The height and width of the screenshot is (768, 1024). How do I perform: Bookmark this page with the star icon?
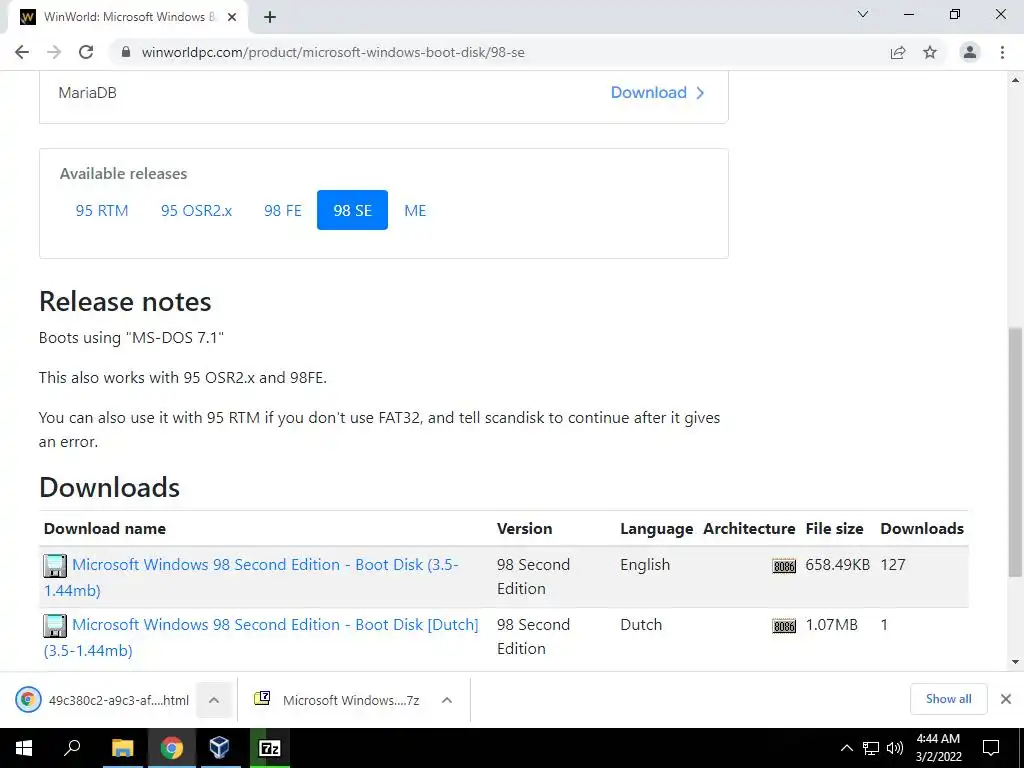[930, 52]
